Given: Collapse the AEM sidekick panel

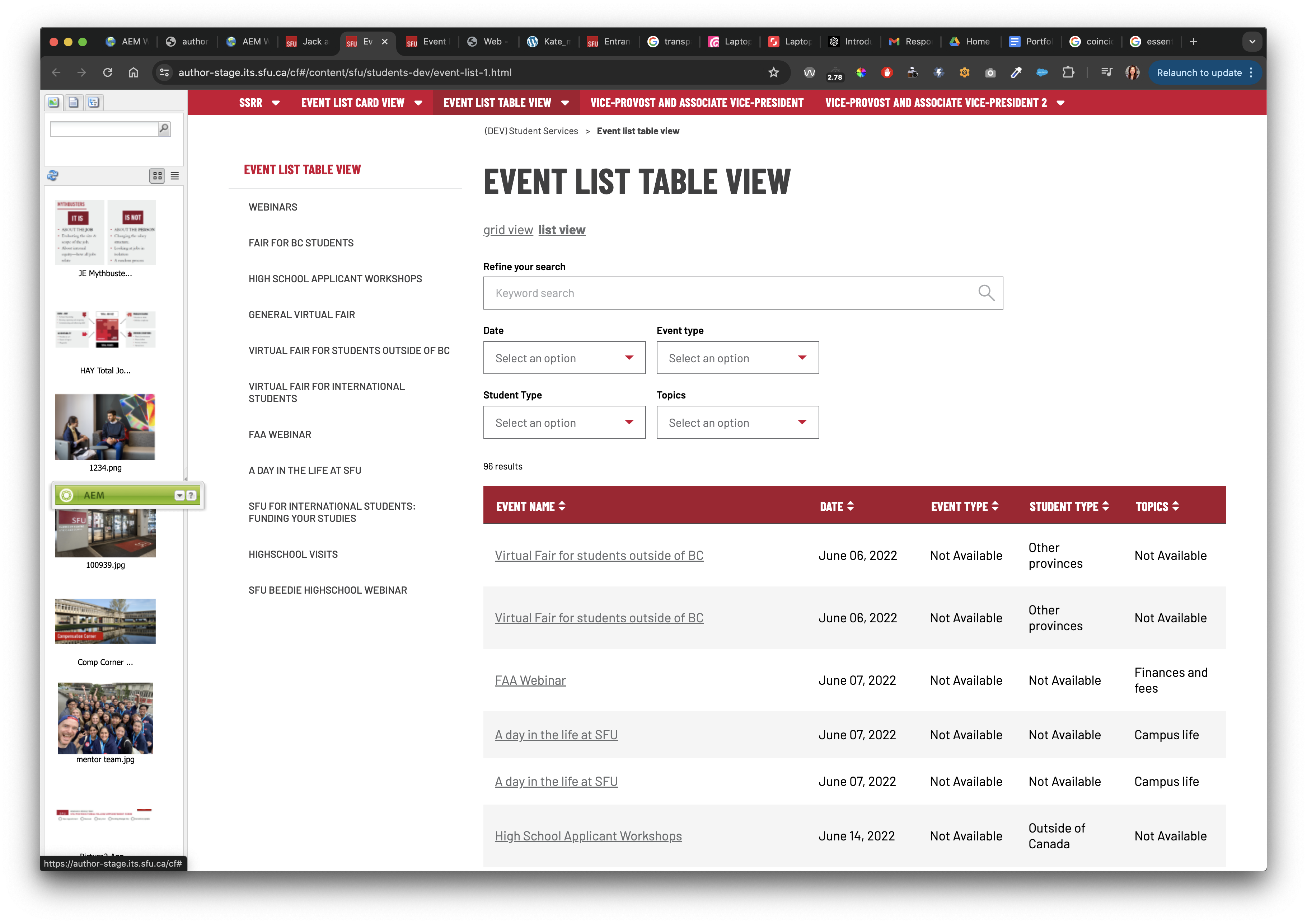Looking at the screenshot, I should [179, 496].
